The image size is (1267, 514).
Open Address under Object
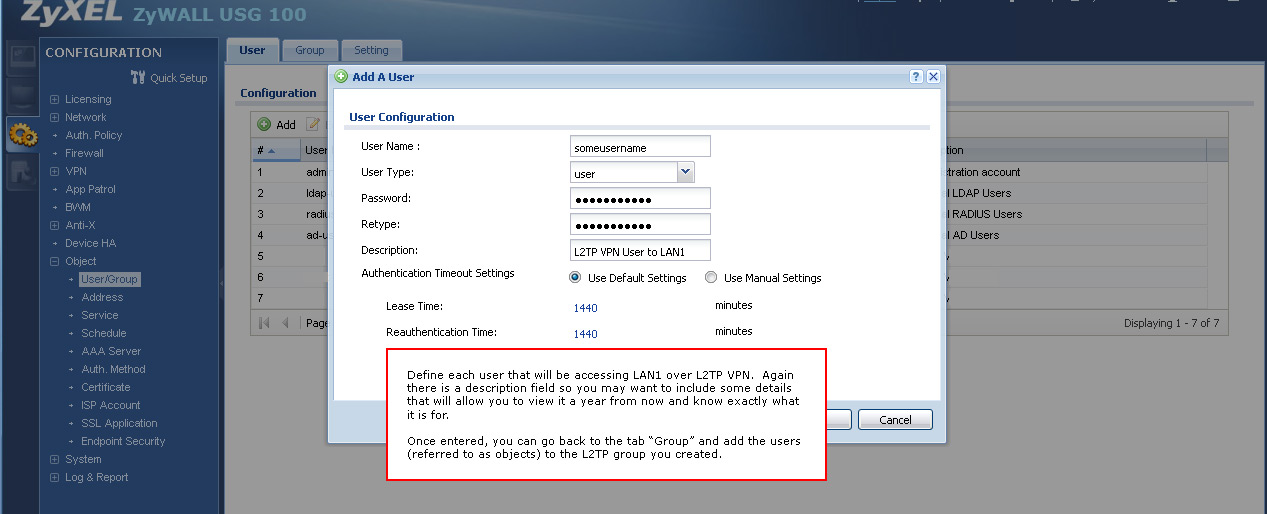(102, 297)
